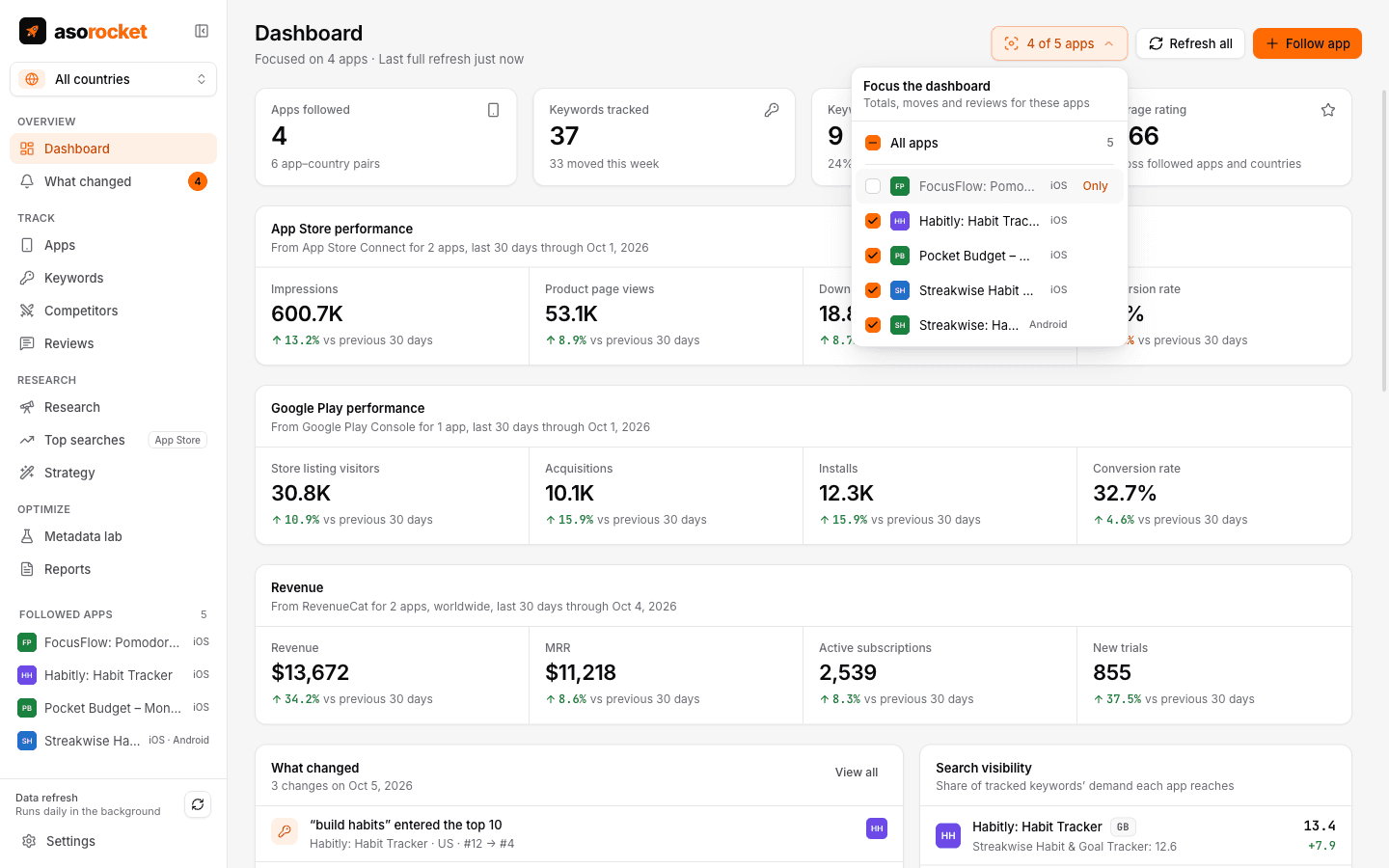The height and width of the screenshot is (868, 1389).
Task: Go to Apps page
Action: coord(113,245)
